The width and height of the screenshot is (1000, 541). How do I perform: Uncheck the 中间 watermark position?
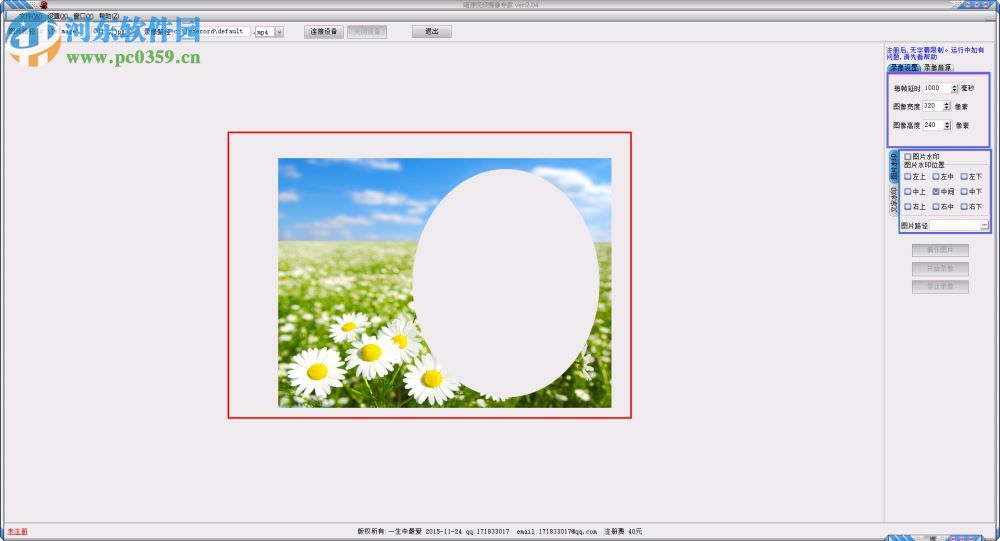pyautogui.click(x=936, y=191)
